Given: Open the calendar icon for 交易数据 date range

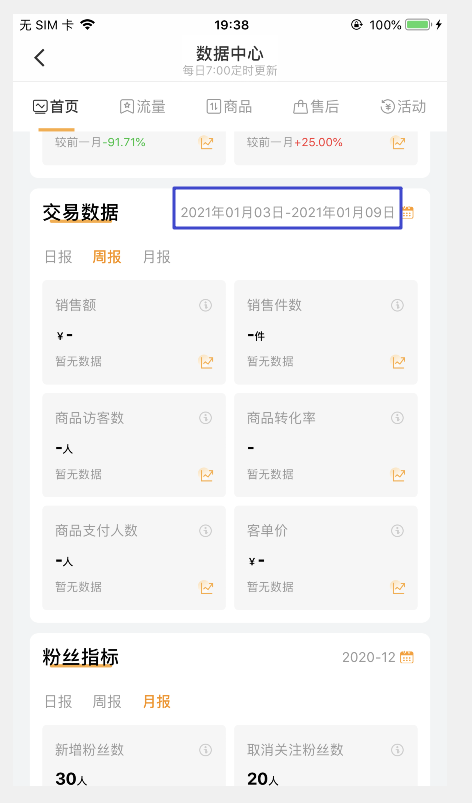Looking at the screenshot, I should click(408, 212).
